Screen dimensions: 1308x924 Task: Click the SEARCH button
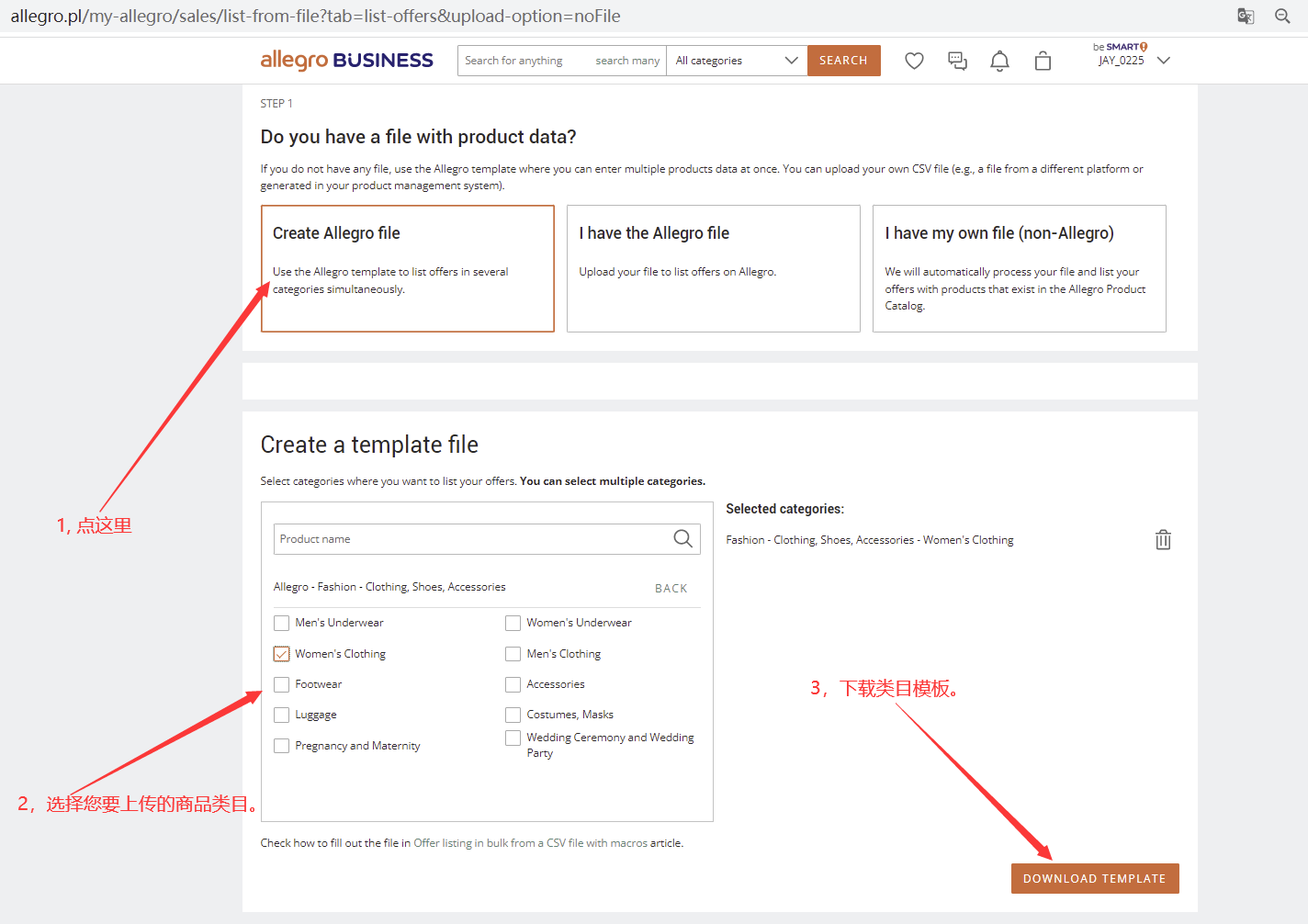point(844,61)
